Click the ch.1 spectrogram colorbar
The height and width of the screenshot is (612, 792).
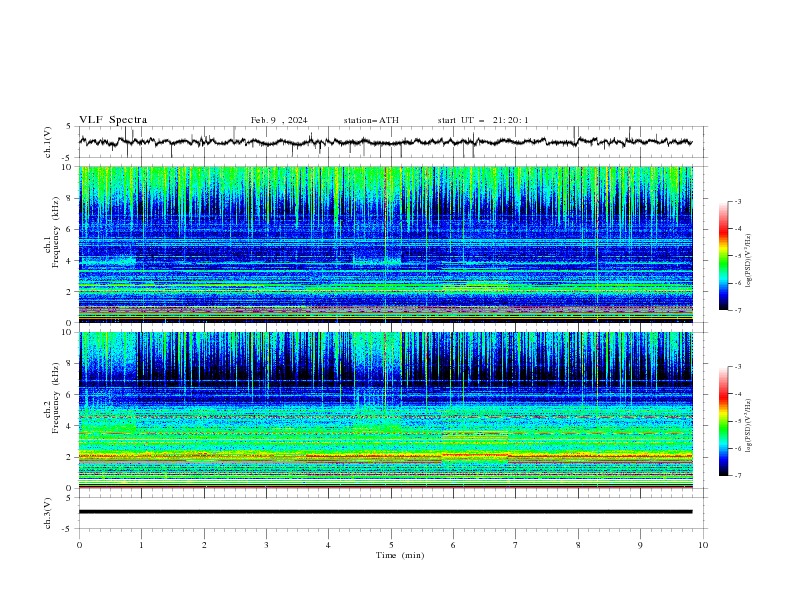pyautogui.click(x=723, y=255)
